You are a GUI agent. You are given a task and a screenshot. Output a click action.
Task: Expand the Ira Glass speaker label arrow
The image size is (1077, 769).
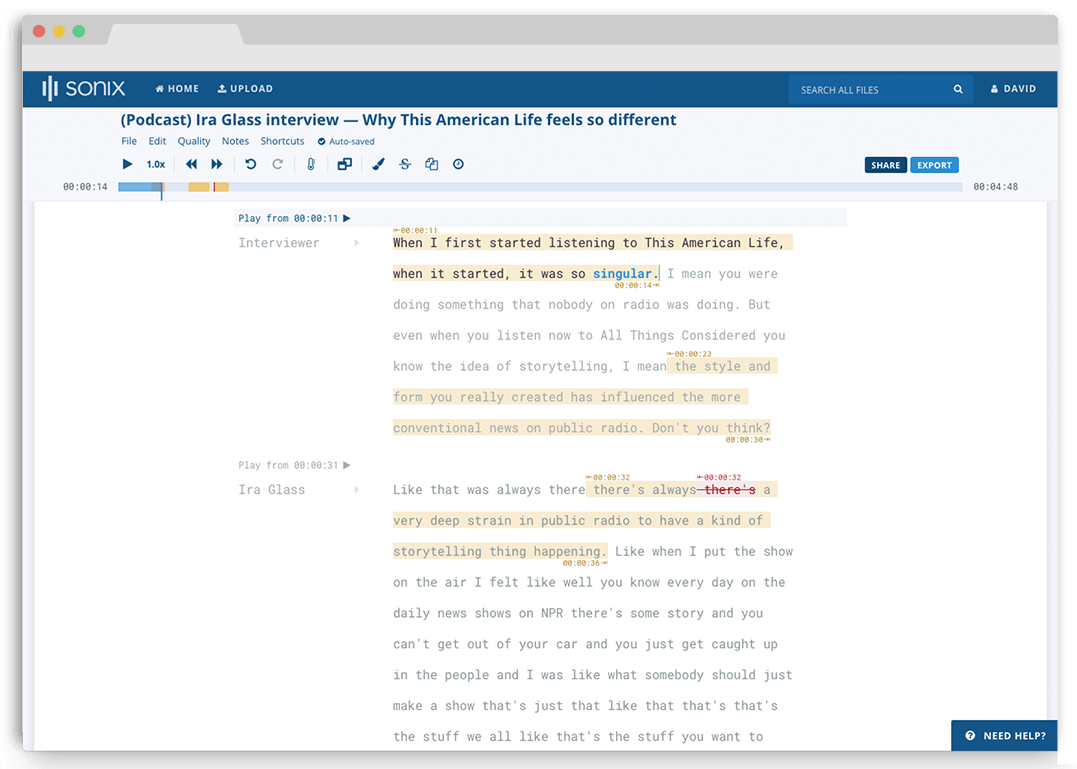point(357,489)
